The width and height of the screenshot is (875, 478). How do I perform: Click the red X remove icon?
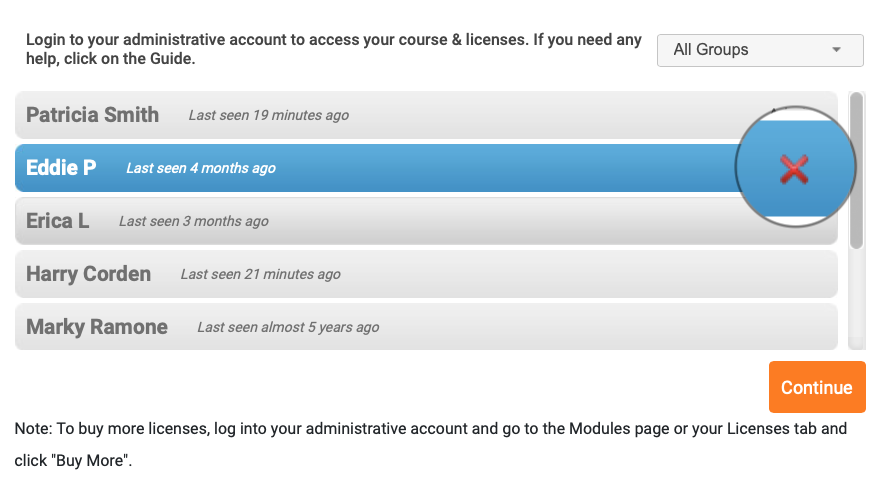(794, 169)
